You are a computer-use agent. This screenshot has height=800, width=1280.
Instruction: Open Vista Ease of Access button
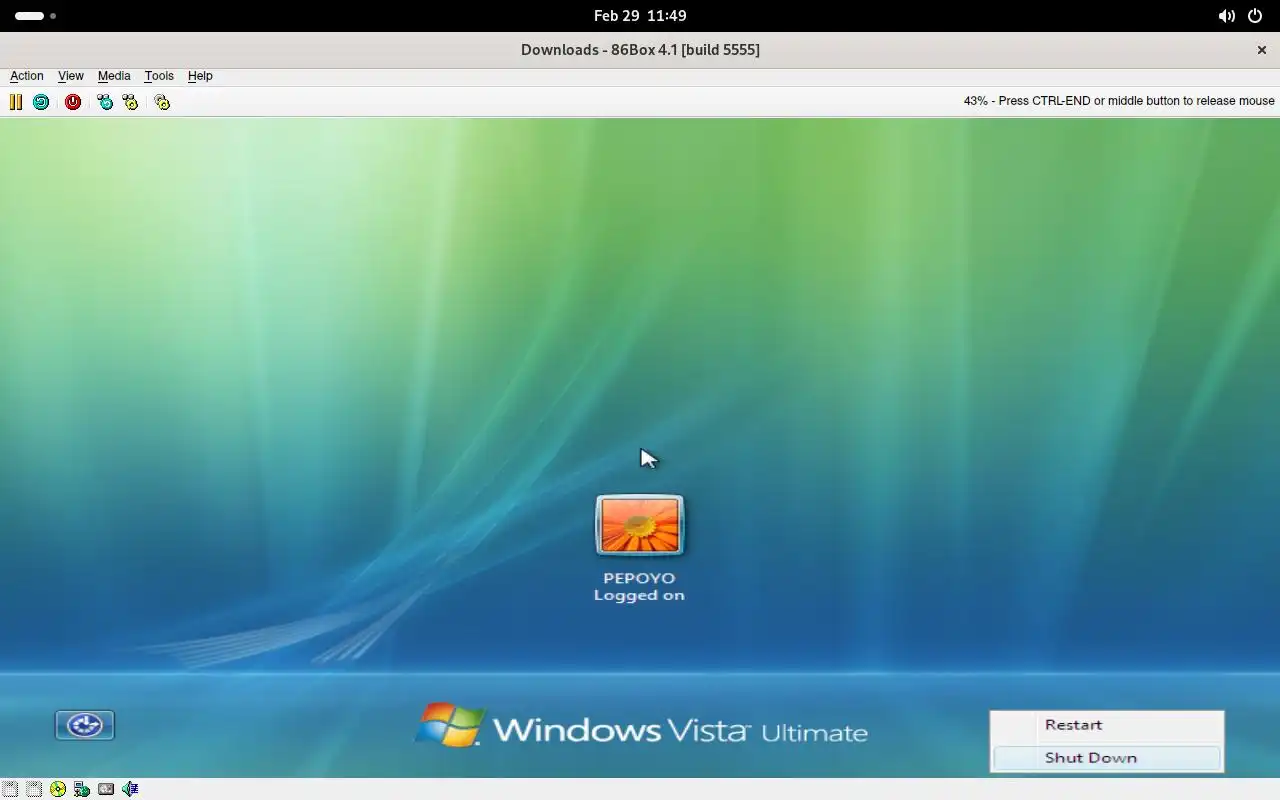85,725
